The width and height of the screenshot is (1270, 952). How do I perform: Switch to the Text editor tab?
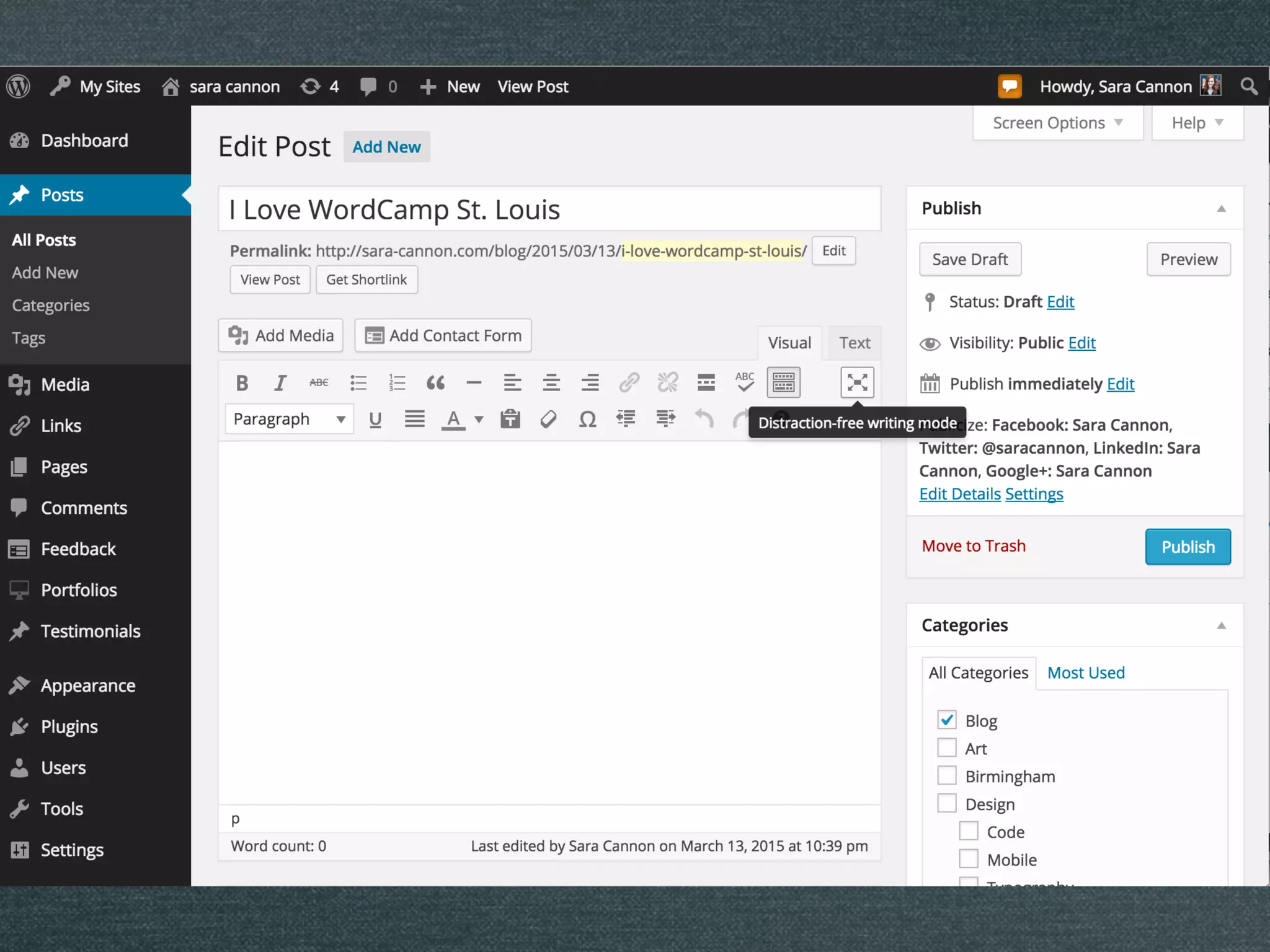point(855,343)
